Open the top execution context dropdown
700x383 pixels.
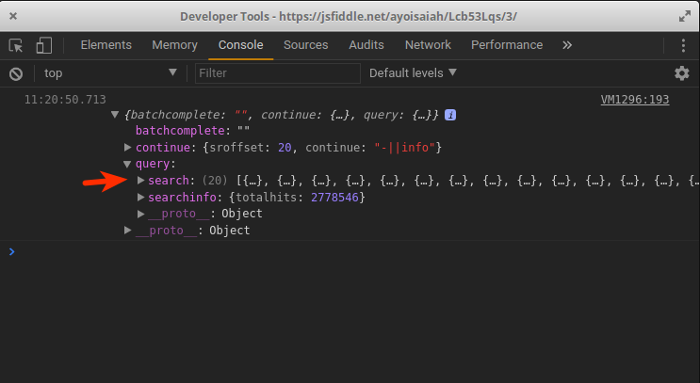[111, 73]
